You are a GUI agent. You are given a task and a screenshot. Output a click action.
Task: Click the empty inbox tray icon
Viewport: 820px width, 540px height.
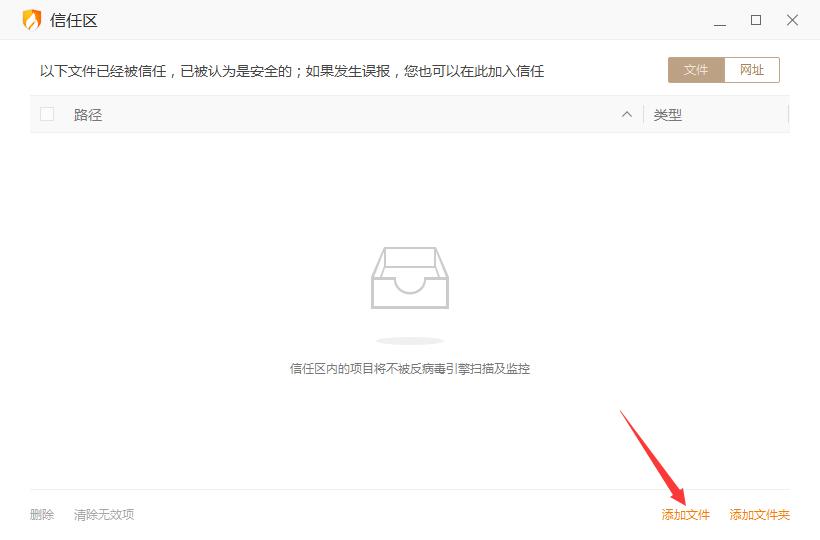pos(410,278)
